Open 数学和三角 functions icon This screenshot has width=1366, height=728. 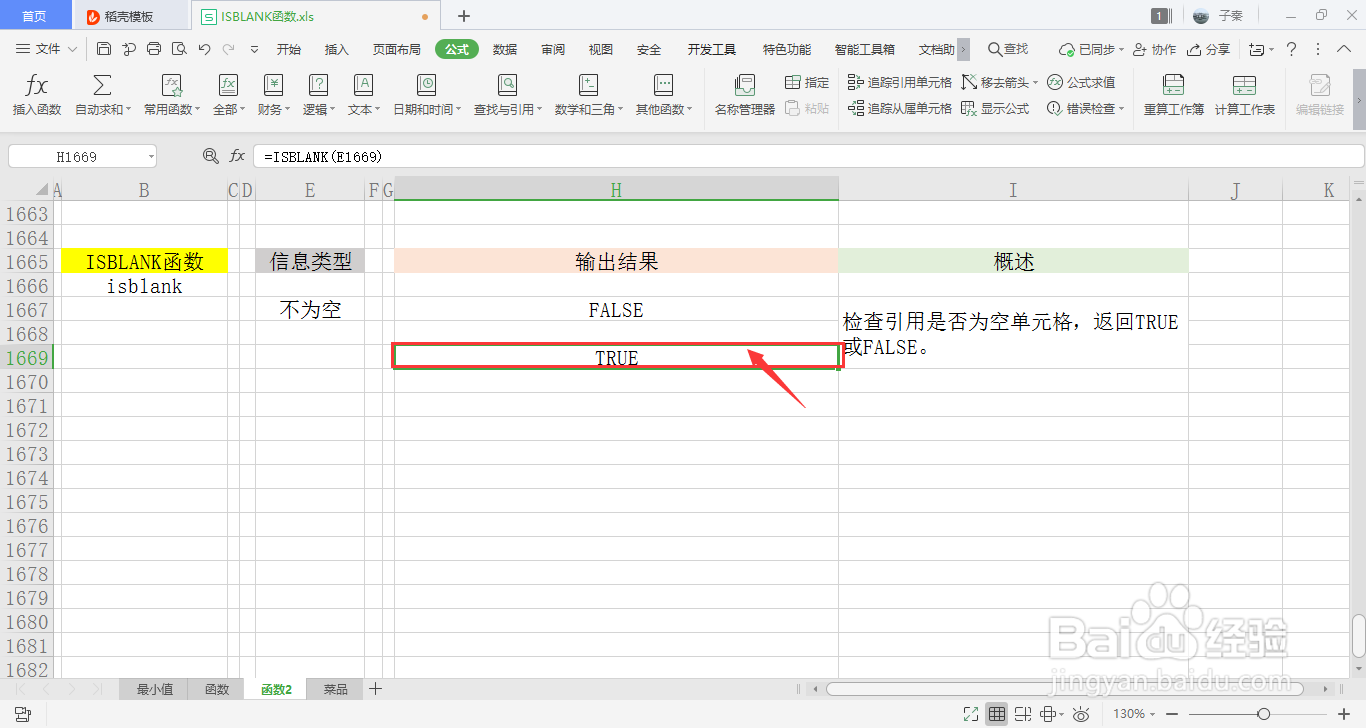pos(589,85)
